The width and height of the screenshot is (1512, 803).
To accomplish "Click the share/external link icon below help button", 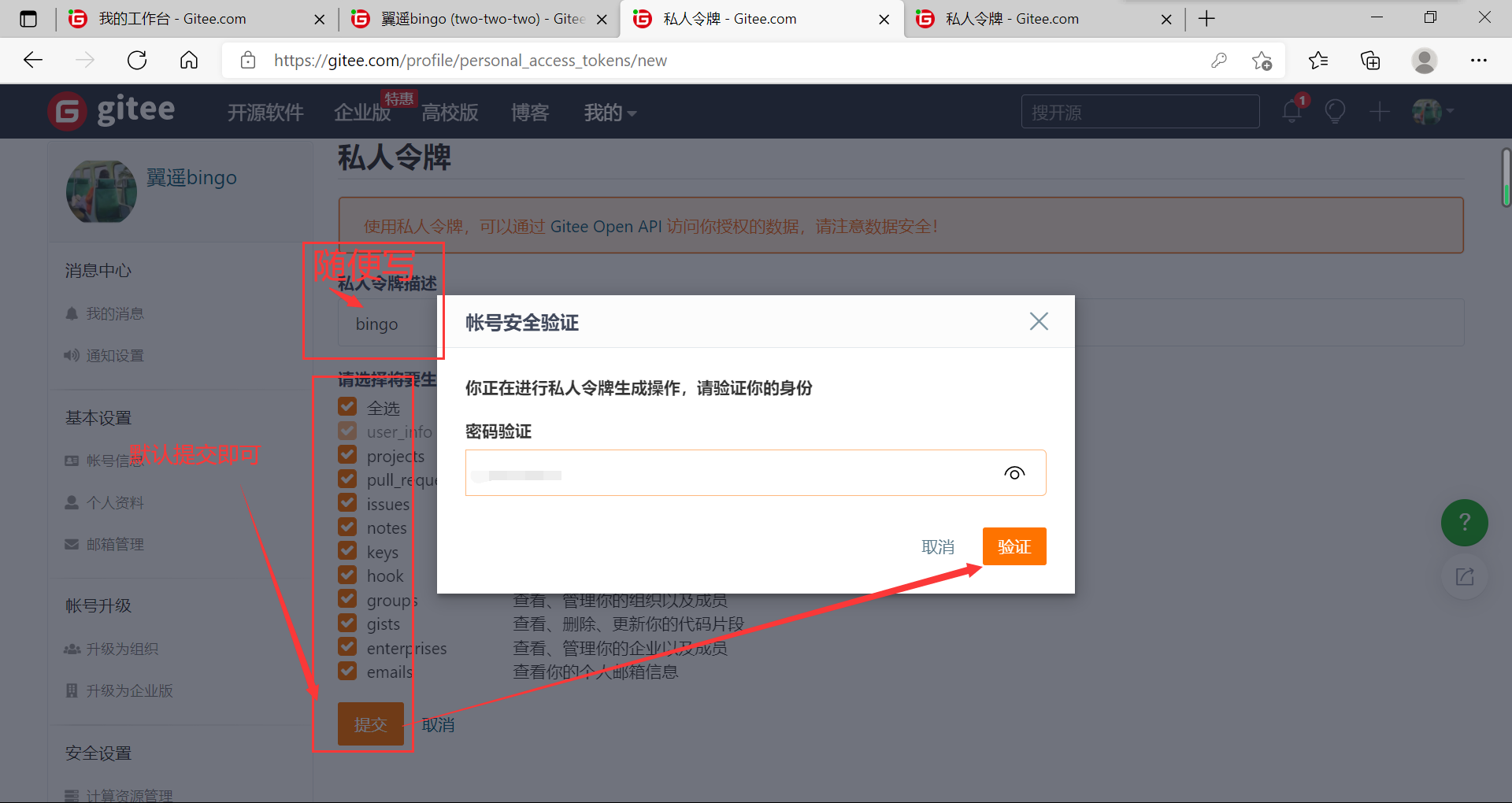I will pyautogui.click(x=1463, y=577).
